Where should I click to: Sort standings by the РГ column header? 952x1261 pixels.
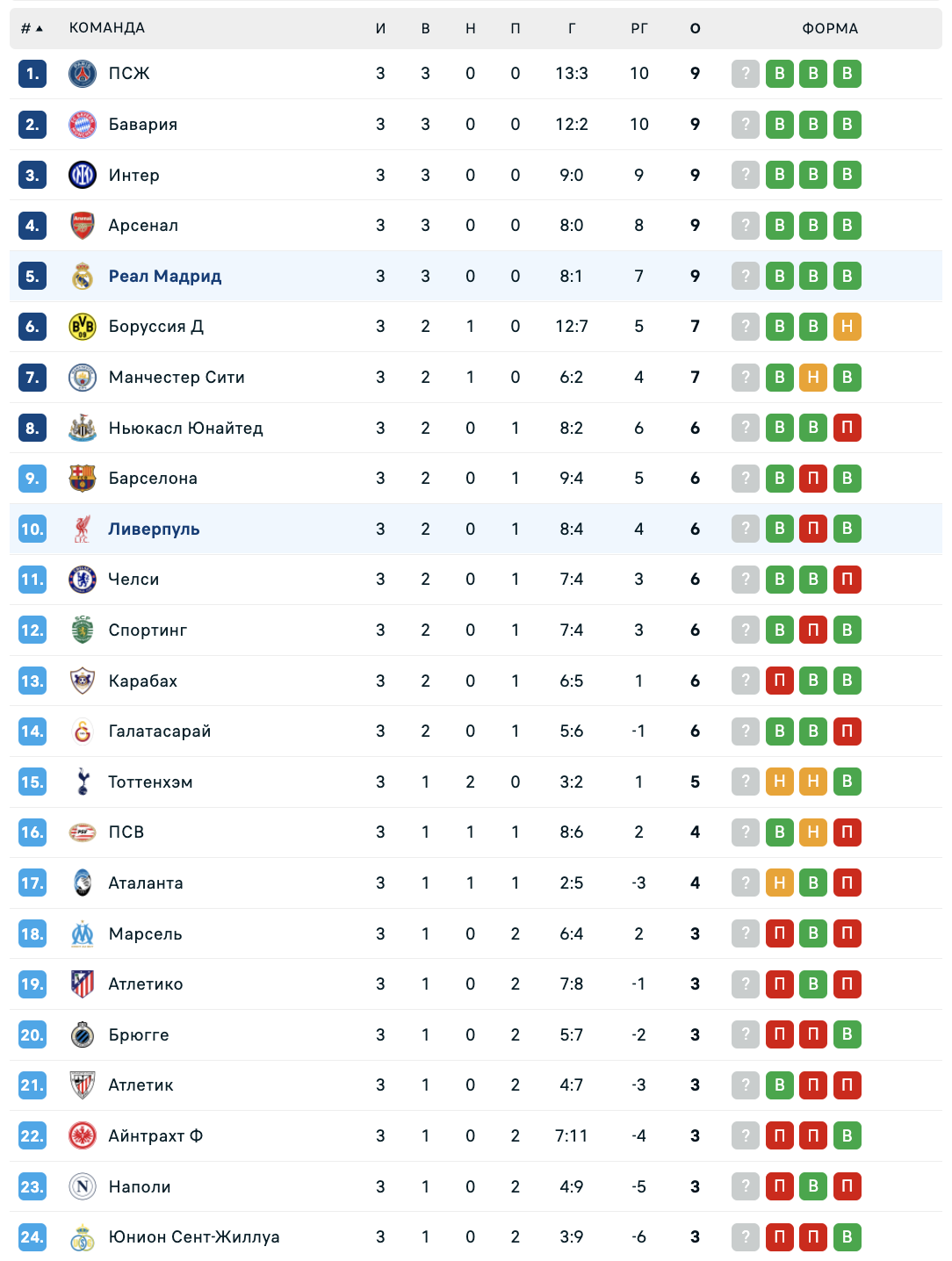tap(639, 28)
